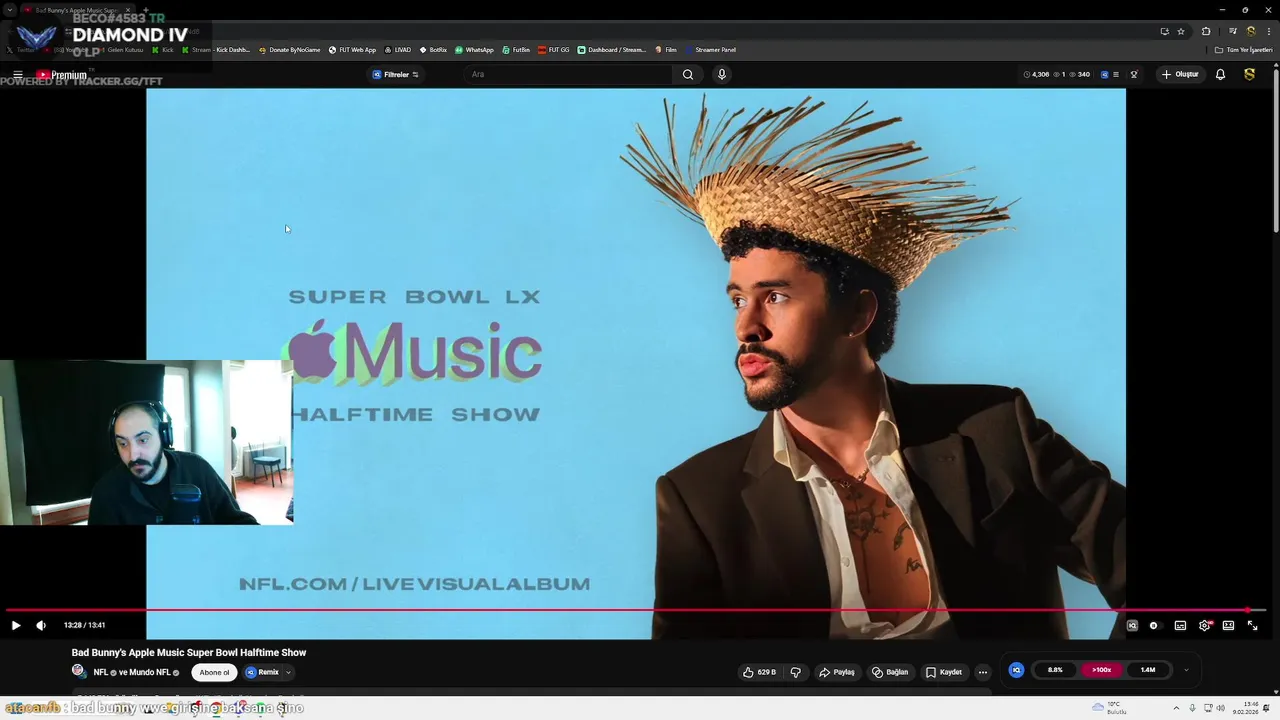The width and height of the screenshot is (1280, 720).
Task: Open browser extensions puzzle icon
Action: (1206, 31)
